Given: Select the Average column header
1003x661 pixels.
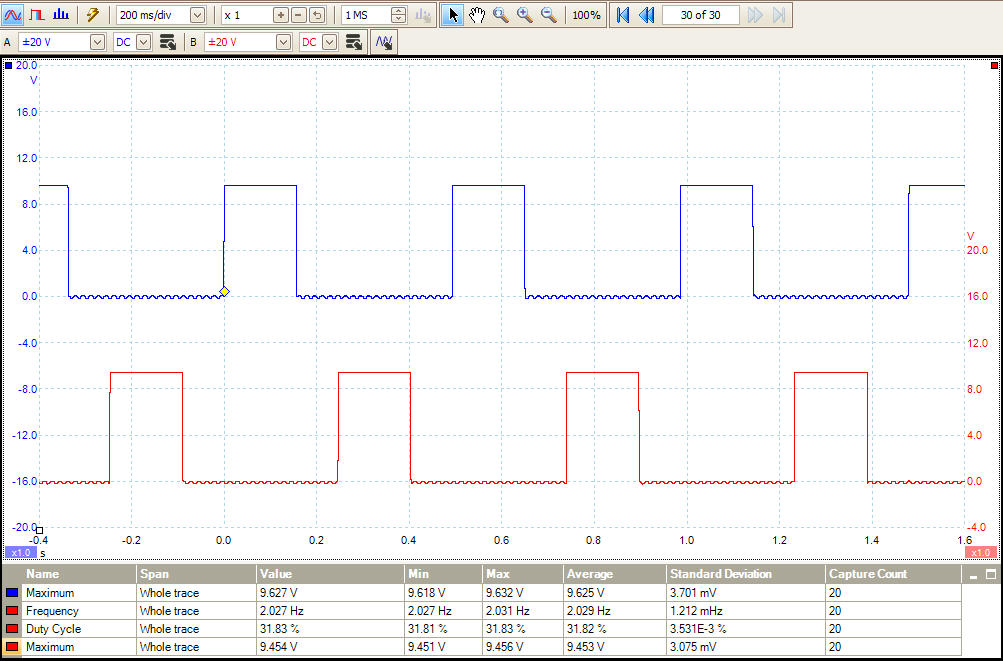Looking at the screenshot, I should point(615,574).
